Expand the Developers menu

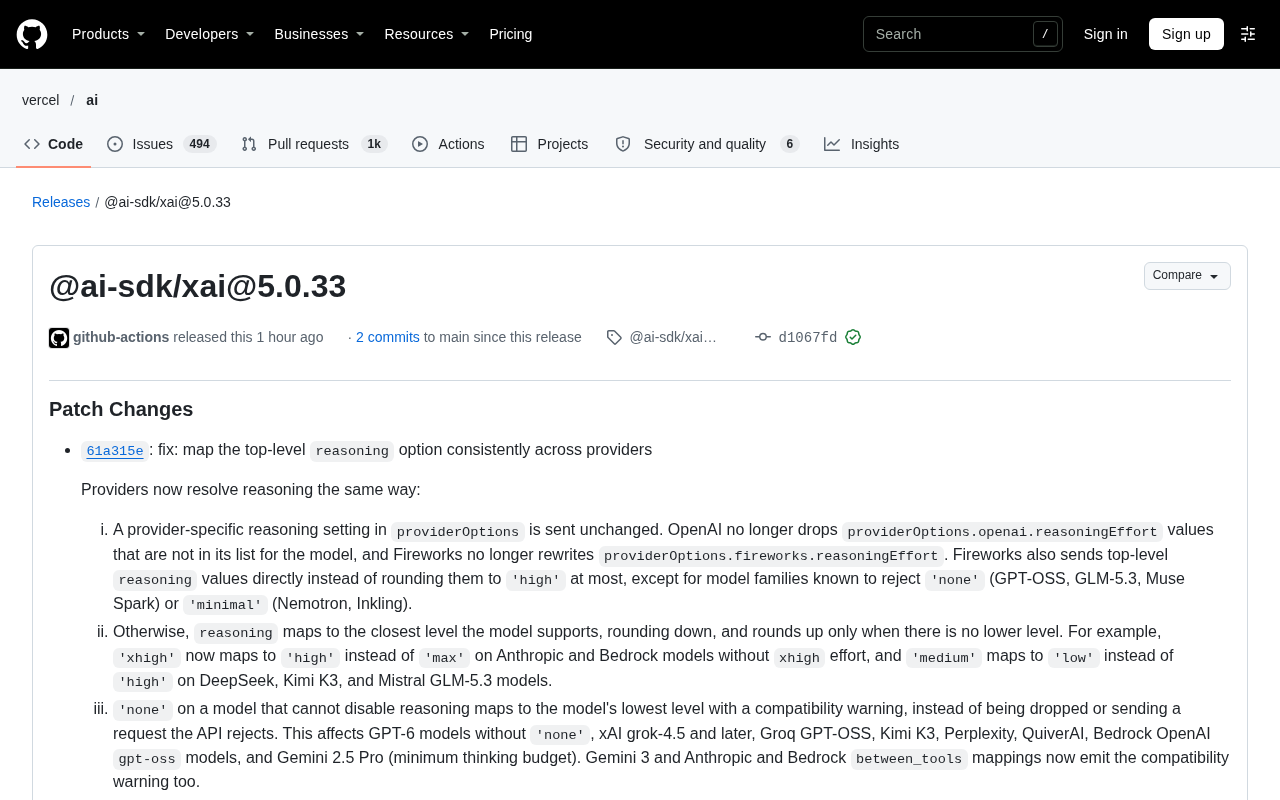click(x=209, y=34)
